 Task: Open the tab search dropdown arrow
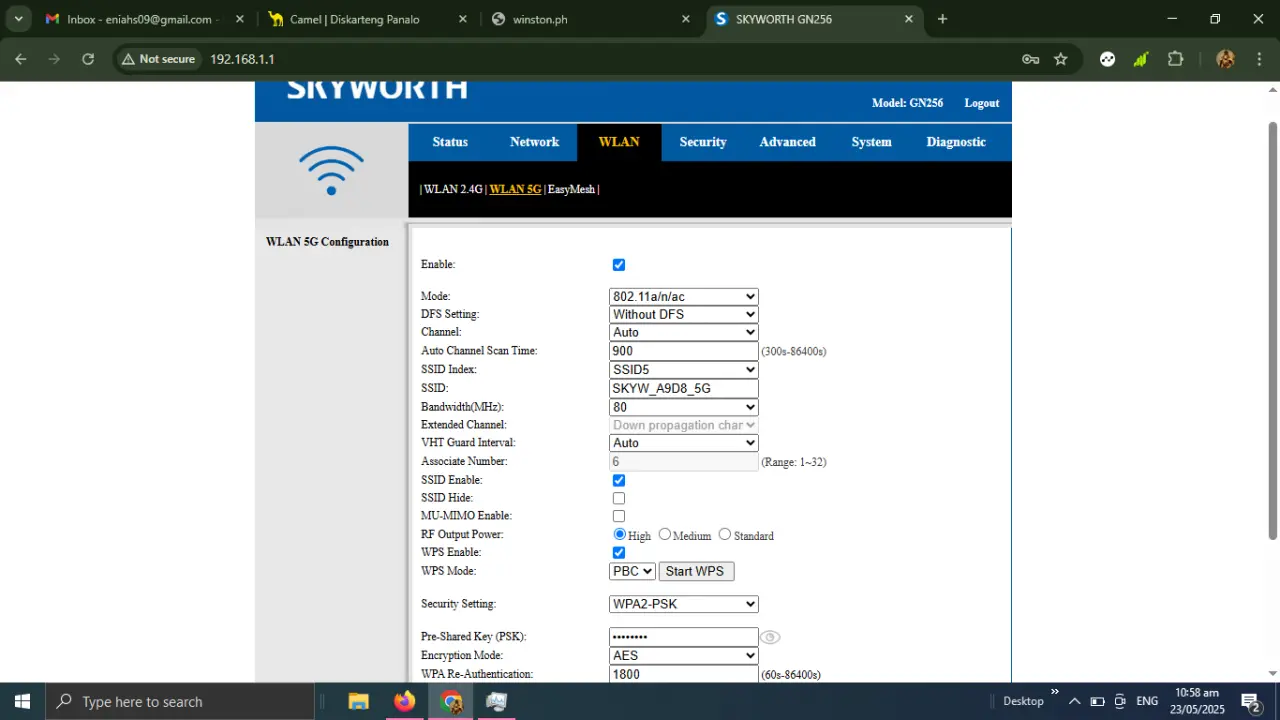point(18,19)
